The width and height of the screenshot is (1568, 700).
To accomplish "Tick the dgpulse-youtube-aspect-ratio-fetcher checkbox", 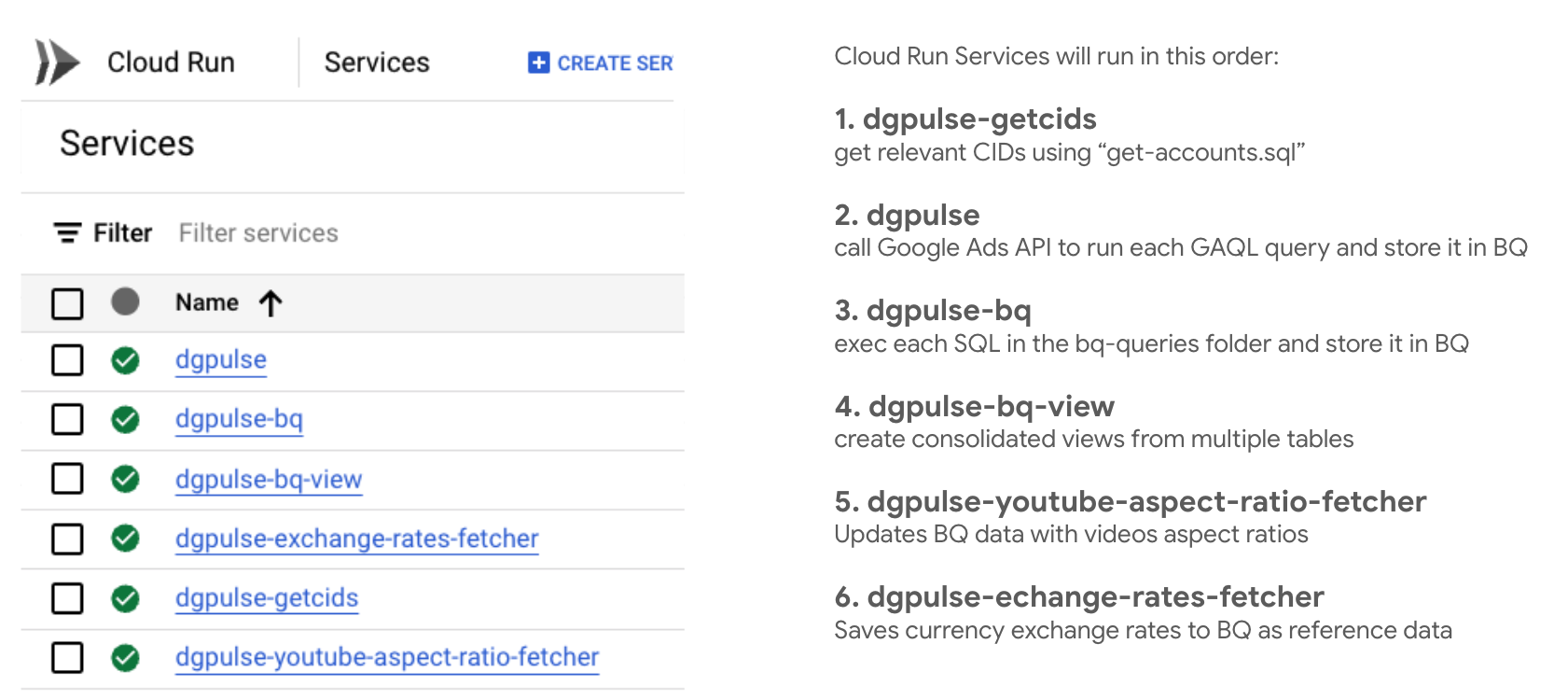I will tap(67, 657).
